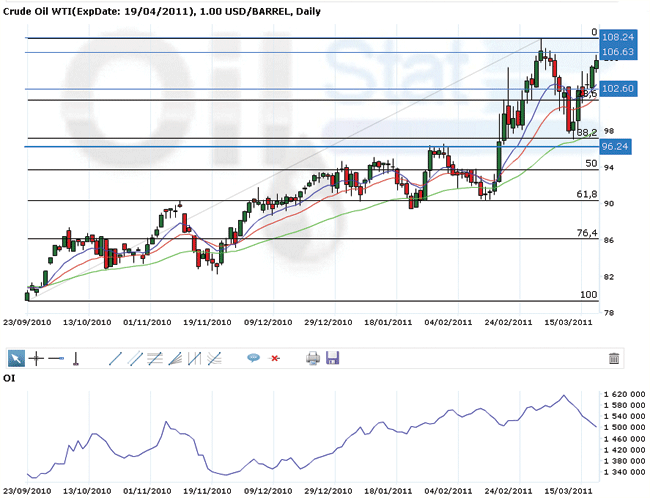Click the 108.24 price level label
The height and width of the screenshot is (498, 650).
tap(615, 38)
